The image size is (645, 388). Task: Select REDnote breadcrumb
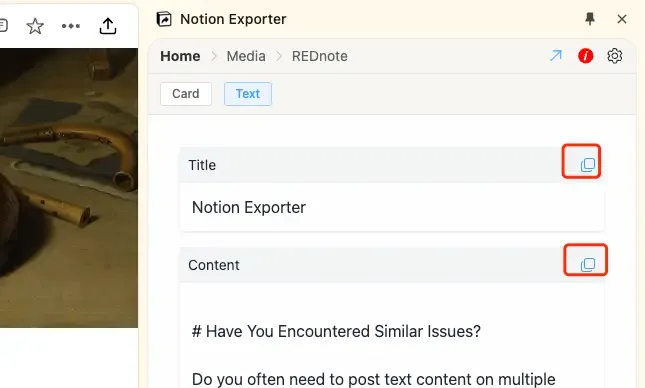(320, 56)
